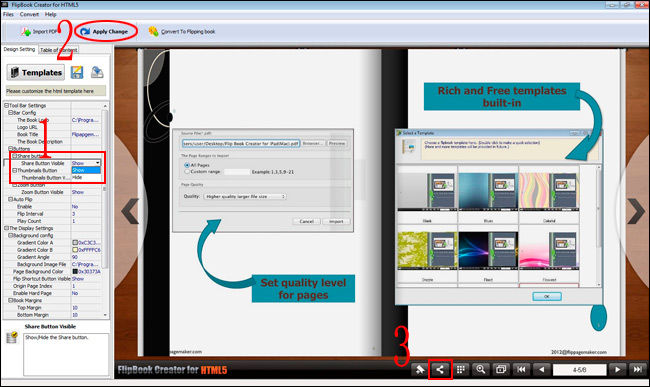650x387 pixels.
Task: Click the load template settings icon
Action: 97,73
